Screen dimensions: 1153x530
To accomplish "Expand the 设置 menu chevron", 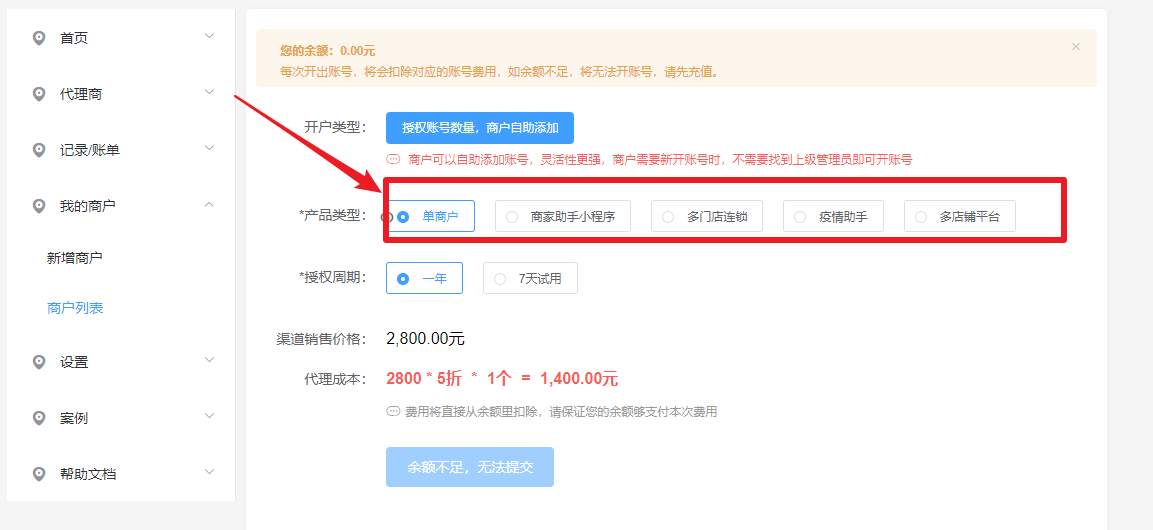I will (x=210, y=359).
